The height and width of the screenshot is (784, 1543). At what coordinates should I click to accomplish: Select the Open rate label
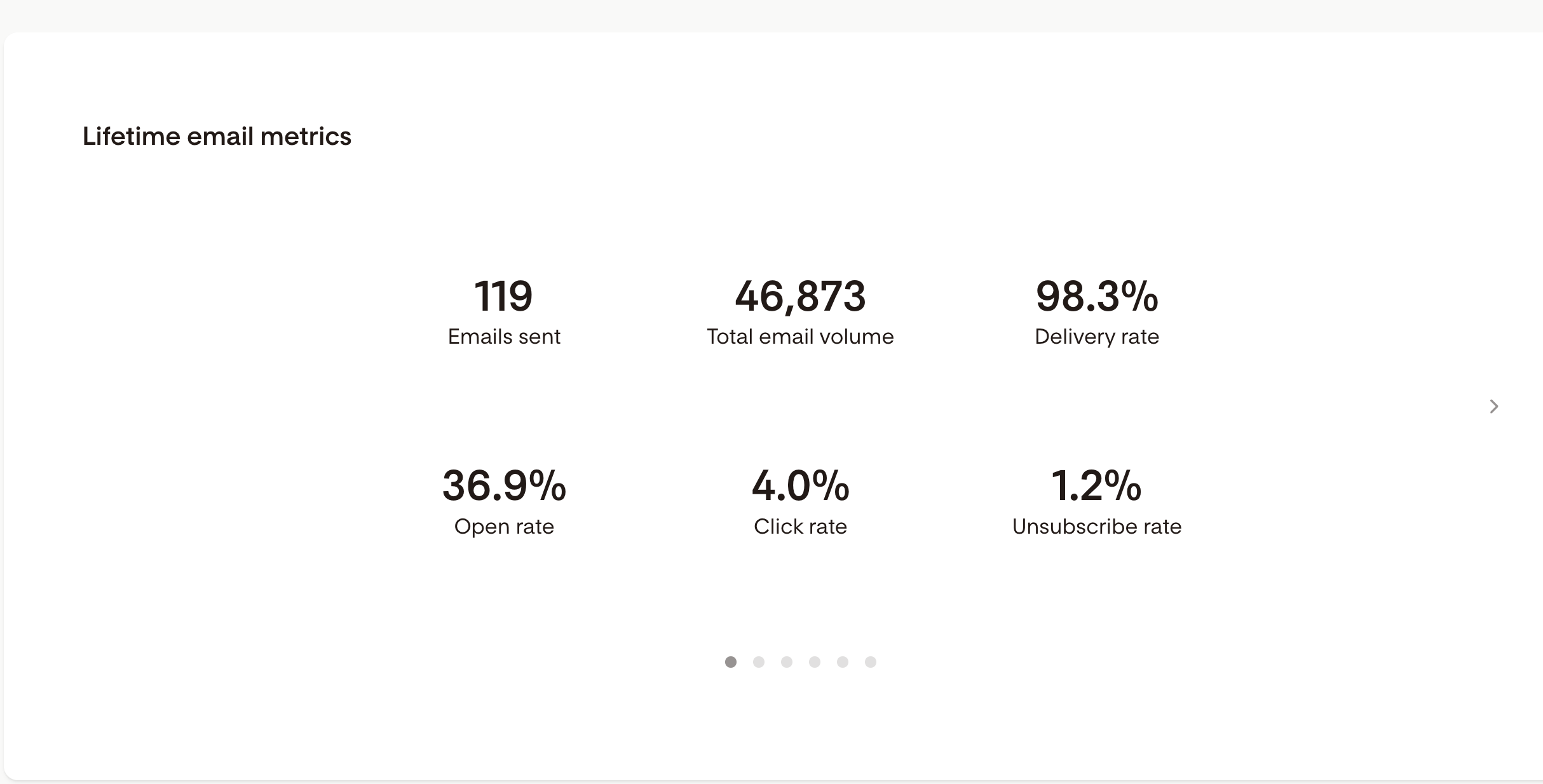(x=504, y=527)
